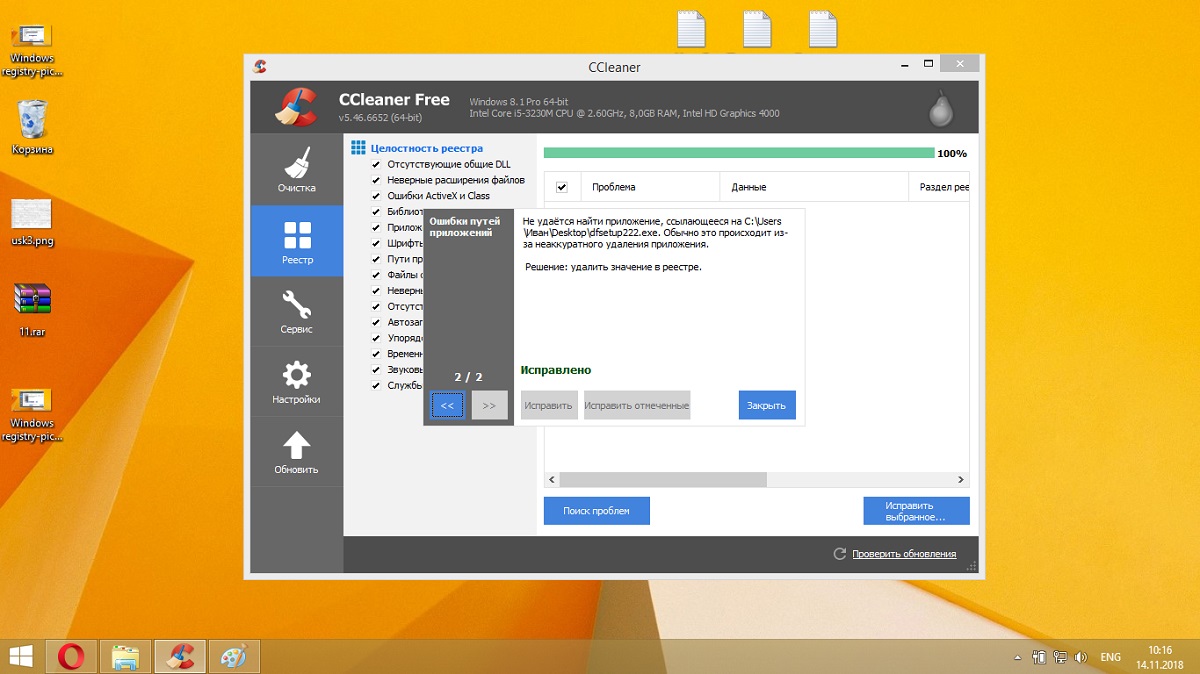Toggle Неверные расширения файлов checkbox
The height and width of the screenshot is (674, 1200).
click(376, 180)
